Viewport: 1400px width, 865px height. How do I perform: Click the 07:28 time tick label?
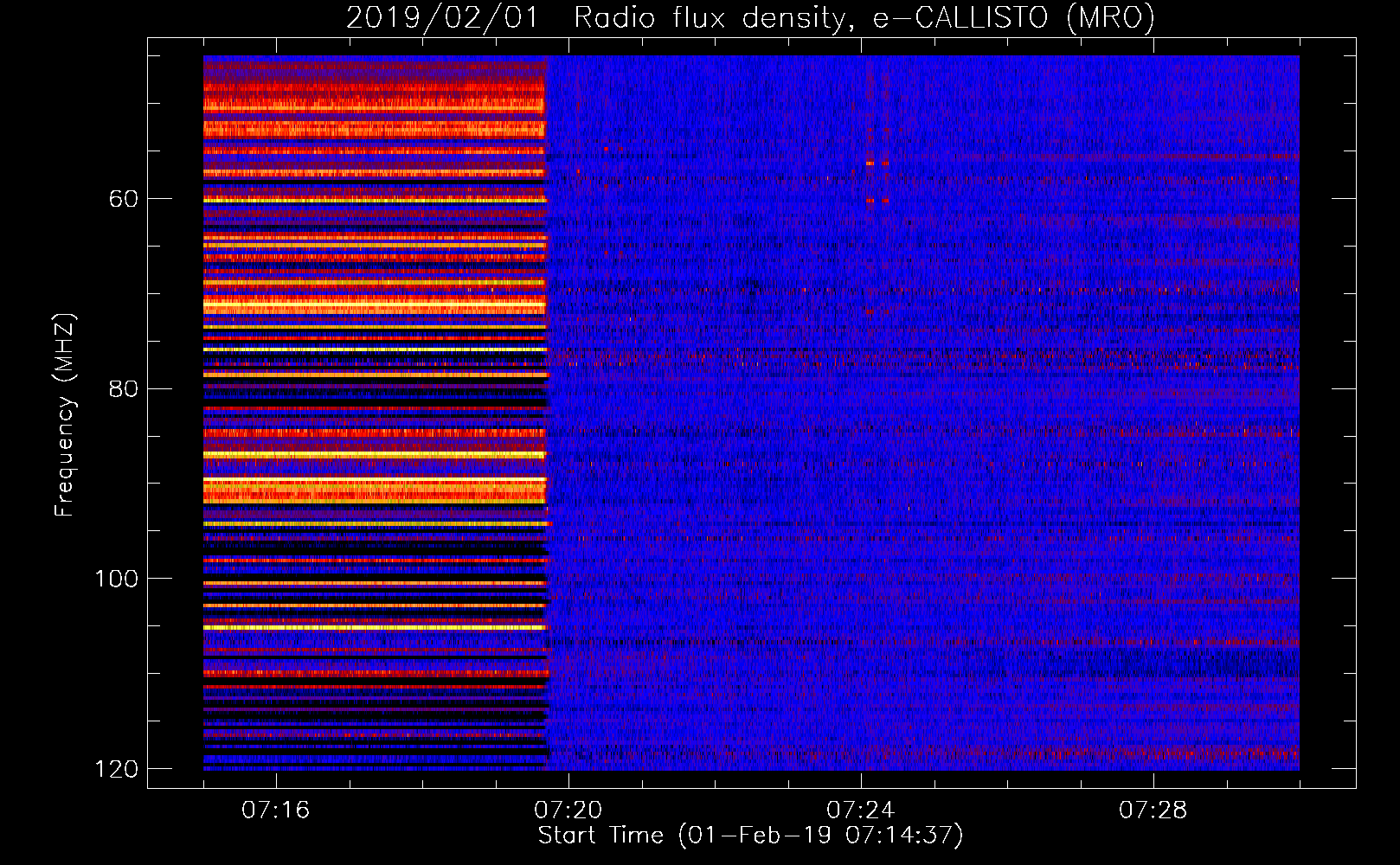[1153, 811]
